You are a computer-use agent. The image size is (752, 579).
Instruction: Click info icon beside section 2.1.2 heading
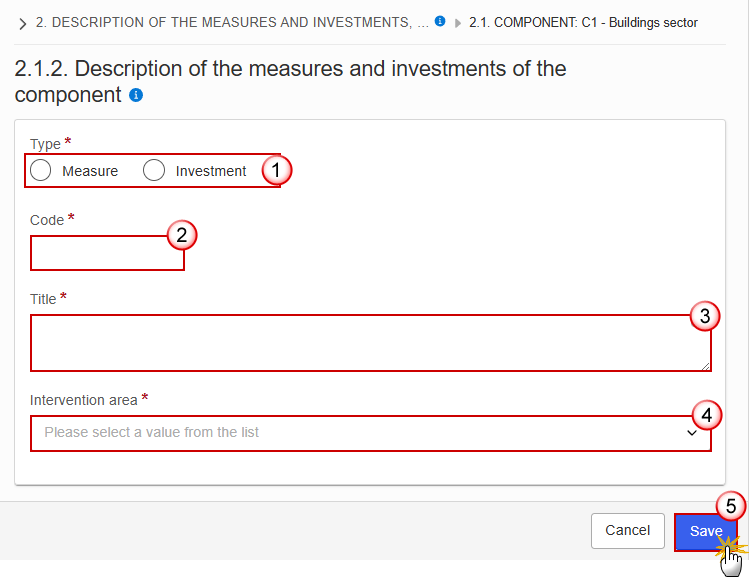(x=136, y=95)
